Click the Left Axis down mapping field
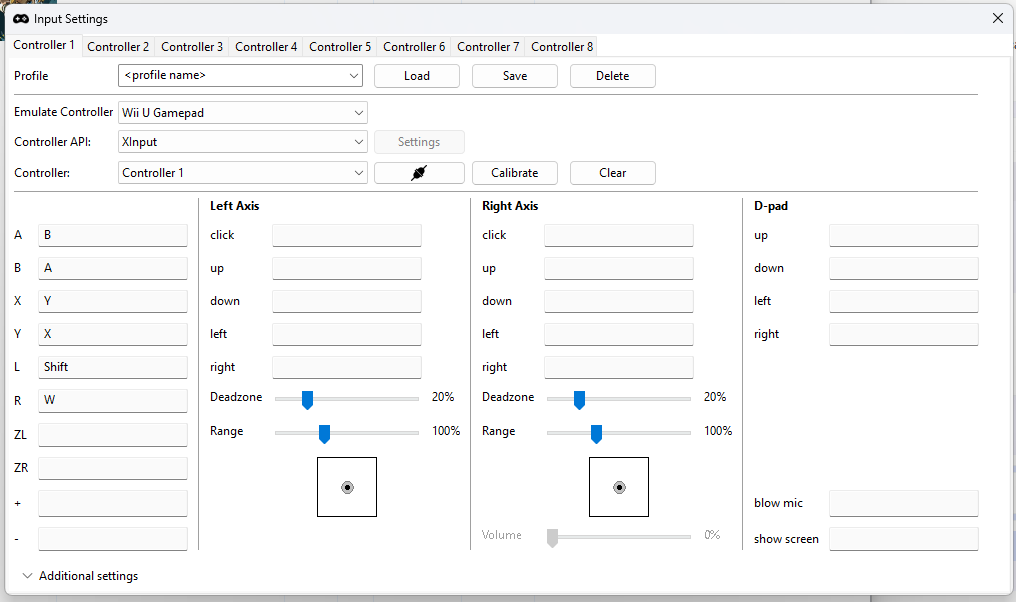The height and width of the screenshot is (602, 1016). pos(347,301)
